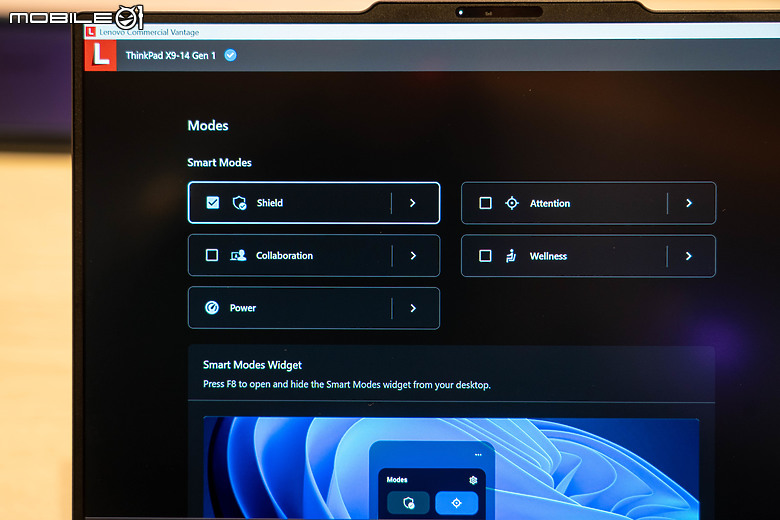Click the Power mode label

[x=243, y=308]
